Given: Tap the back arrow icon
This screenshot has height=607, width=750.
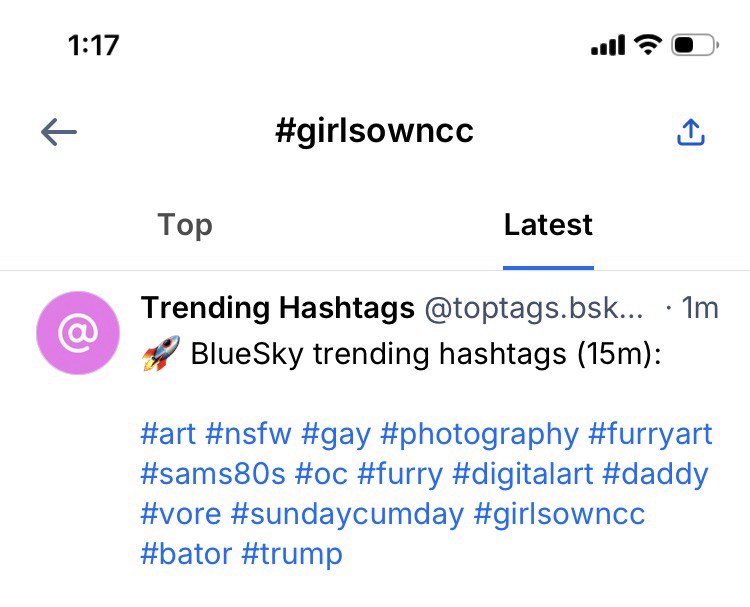Looking at the screenshot, I should click(x=59, y=132).
